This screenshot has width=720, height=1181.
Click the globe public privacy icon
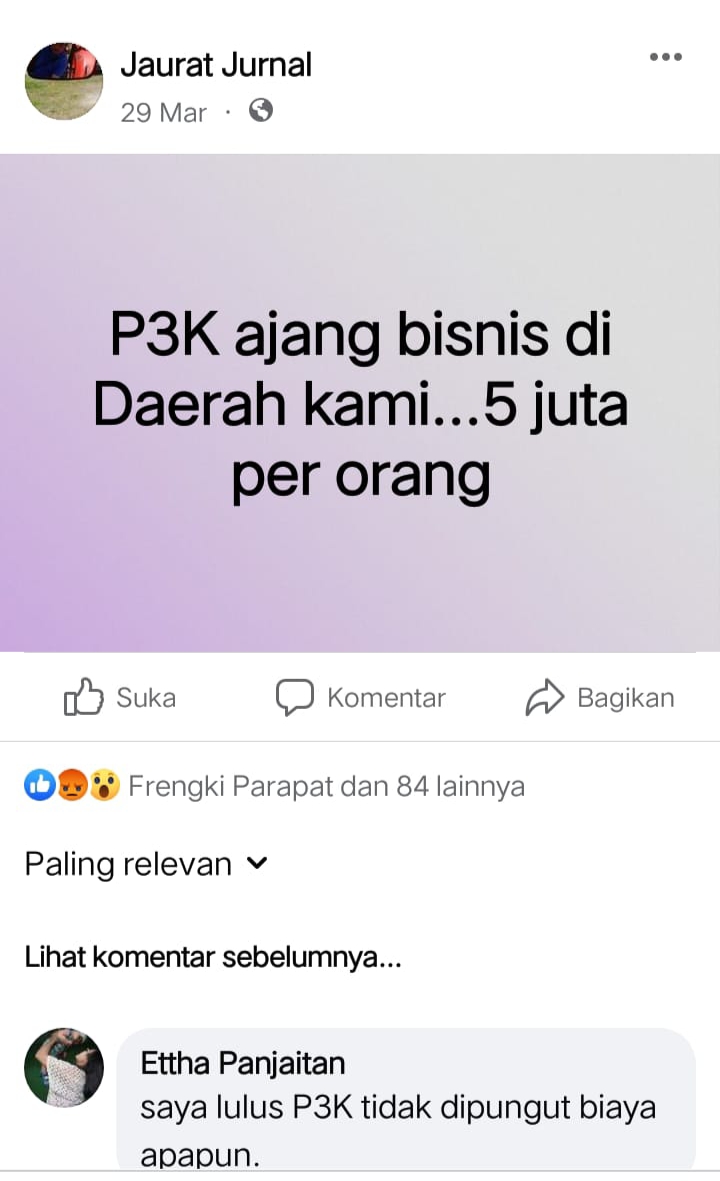(x=261, y=111)
